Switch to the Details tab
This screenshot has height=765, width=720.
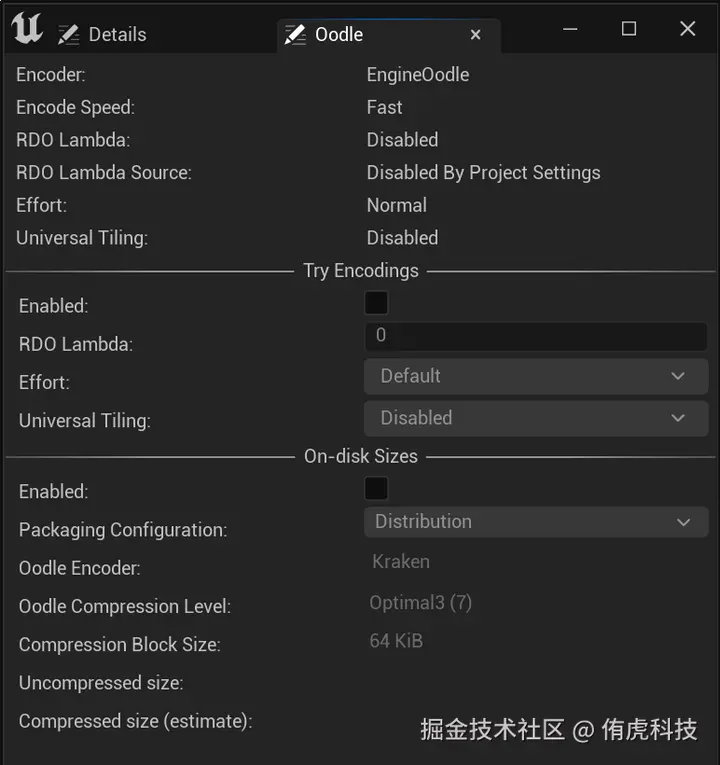pyautogui.click(x=117, y=35)
